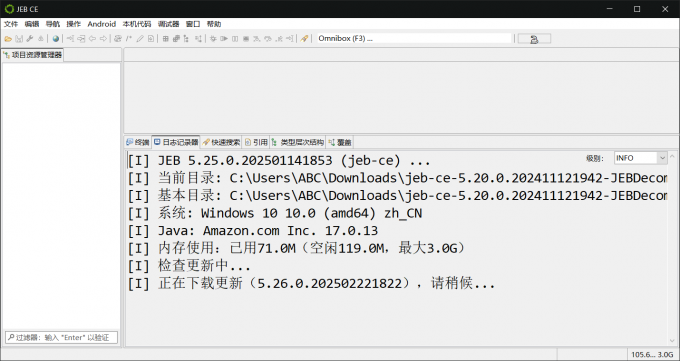
Task: Click log line starting with 内存使用
Action: 297,248
